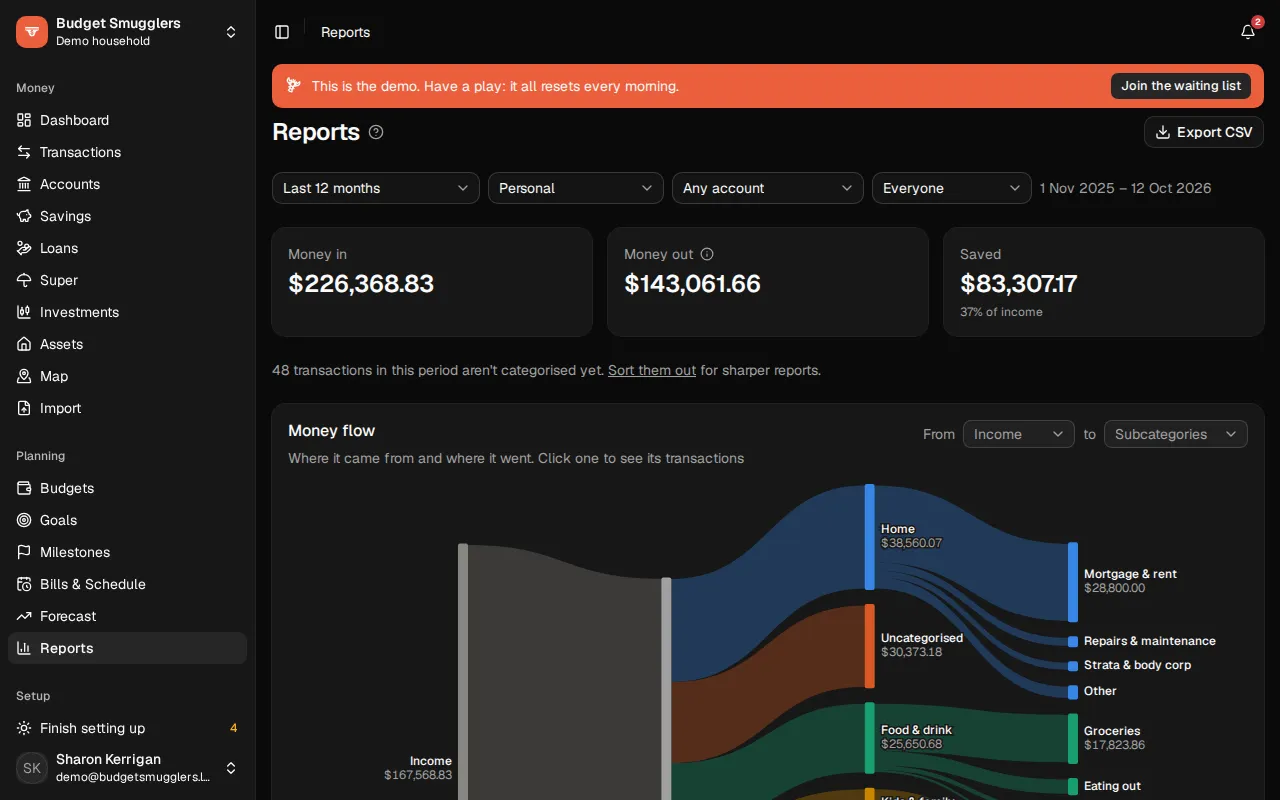Click the Savings piggy bank icon
1280x800 pixels.
(x=24, y=216)
